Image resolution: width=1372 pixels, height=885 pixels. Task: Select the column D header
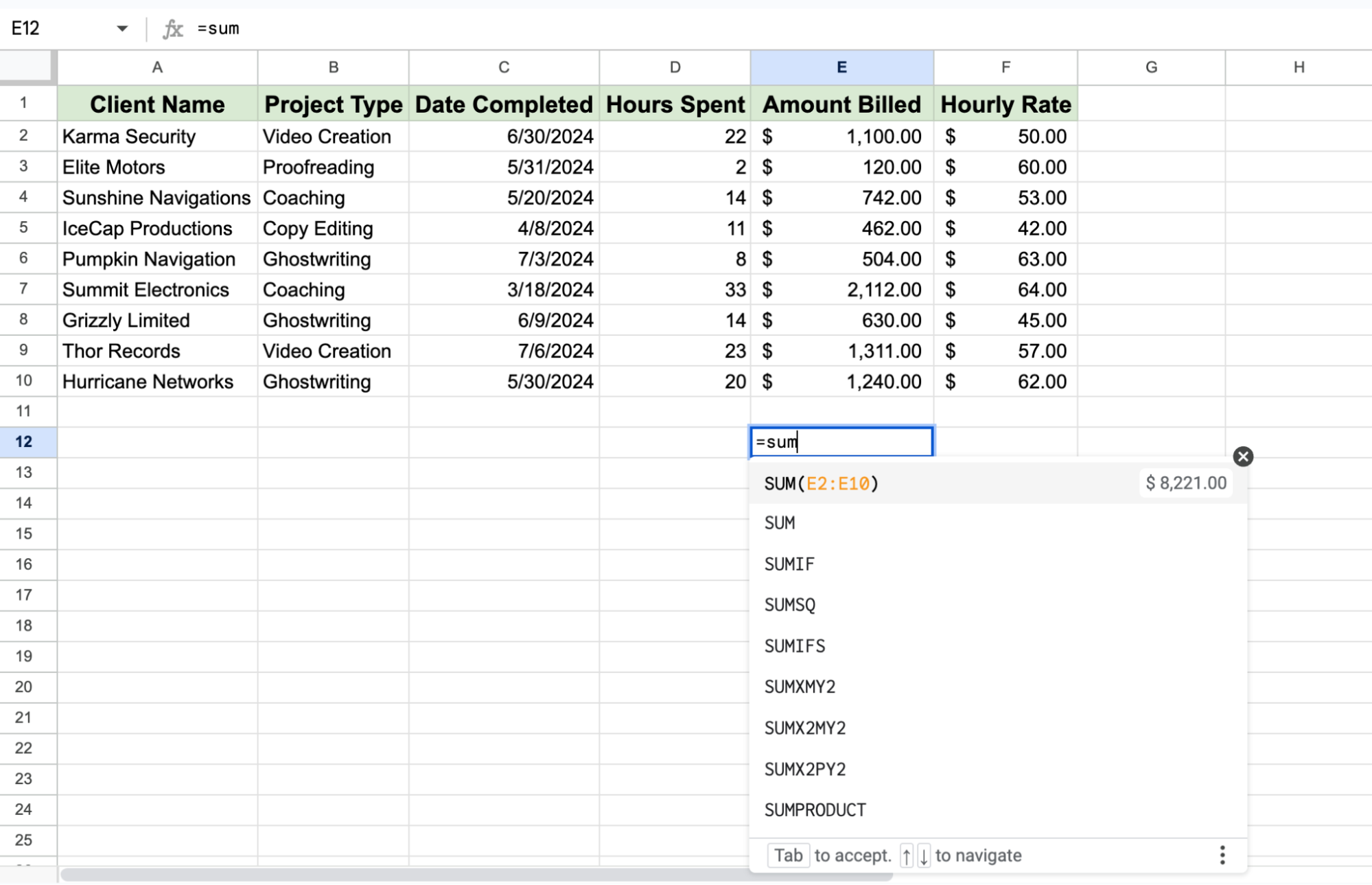pos(674,67)
